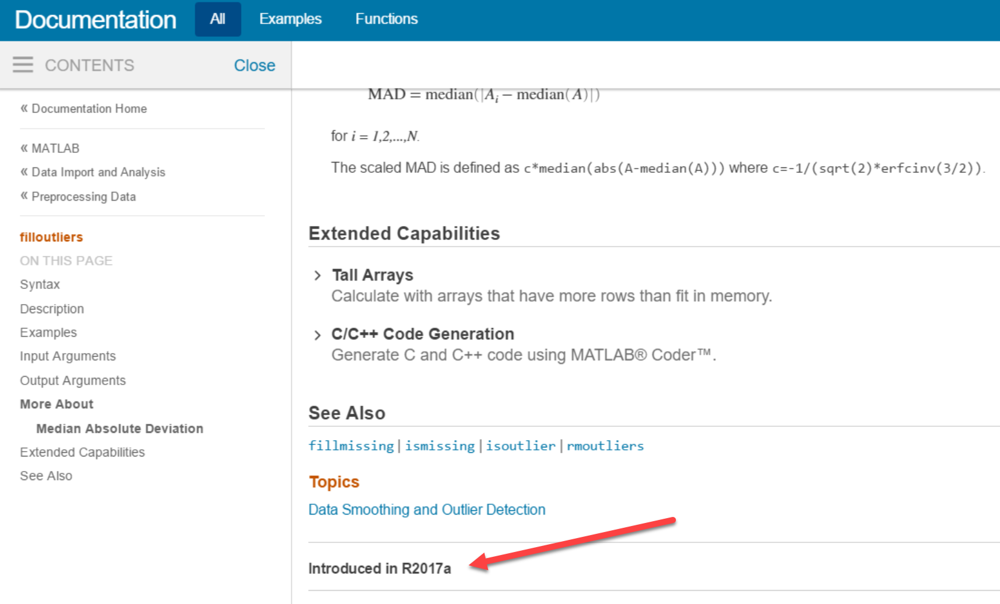Open the ismissing function link
1000x604 pixels.
(x=439, y=446)
